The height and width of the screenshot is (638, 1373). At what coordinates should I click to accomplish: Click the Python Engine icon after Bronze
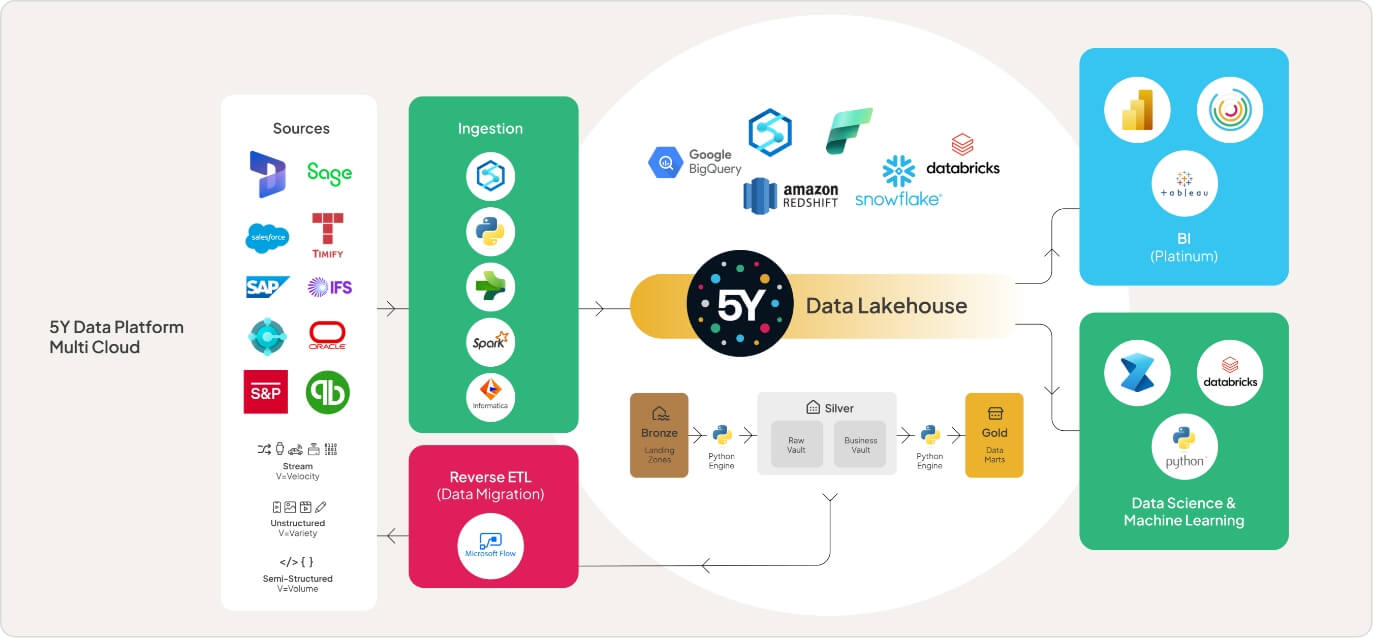pos(722,435)
